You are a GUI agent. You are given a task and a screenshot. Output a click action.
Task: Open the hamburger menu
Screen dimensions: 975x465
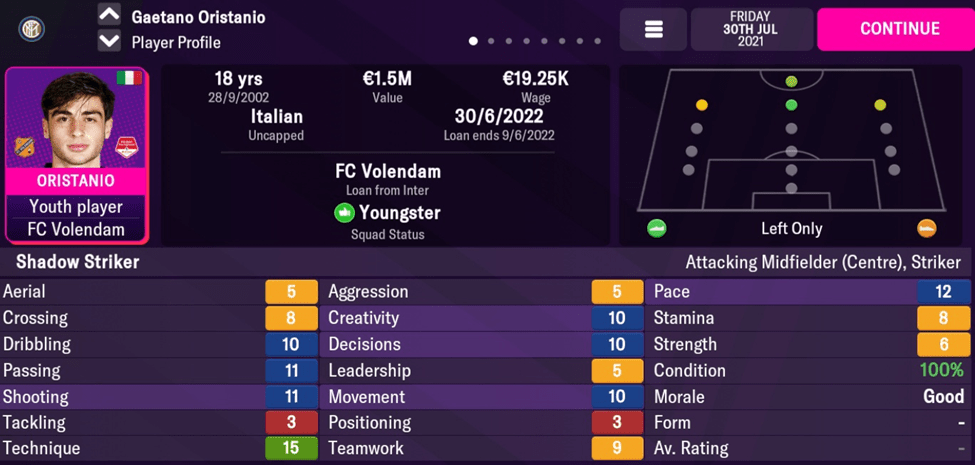[653, 30]
